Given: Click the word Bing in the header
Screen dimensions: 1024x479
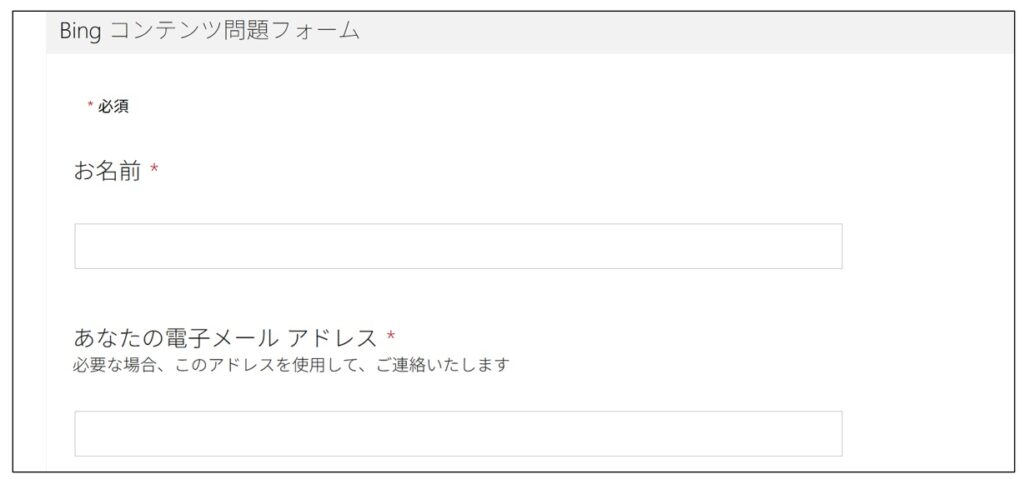Looking at the screenshot, I should 80,31.
